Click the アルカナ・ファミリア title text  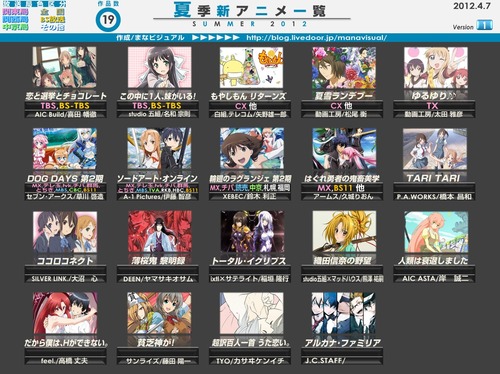pos(342,343)
